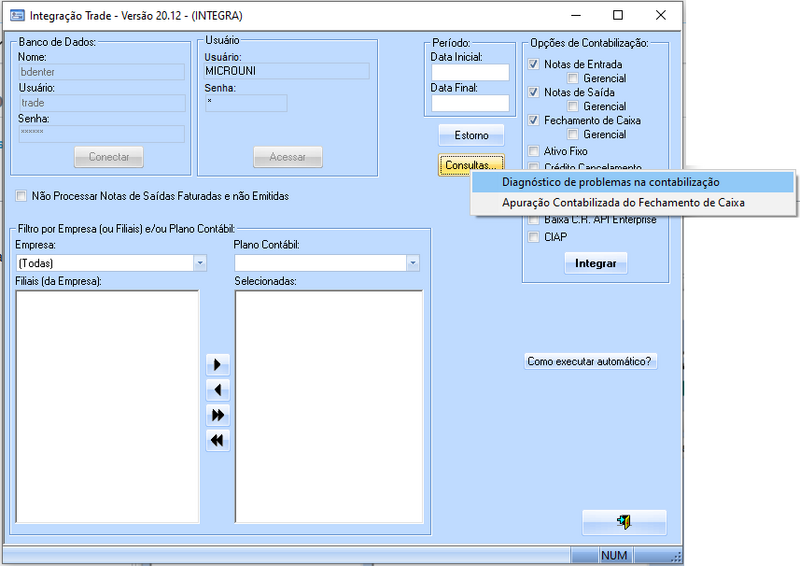
Task: Enable Gerencial under Notas de Saída
Action: click(573, 106)
